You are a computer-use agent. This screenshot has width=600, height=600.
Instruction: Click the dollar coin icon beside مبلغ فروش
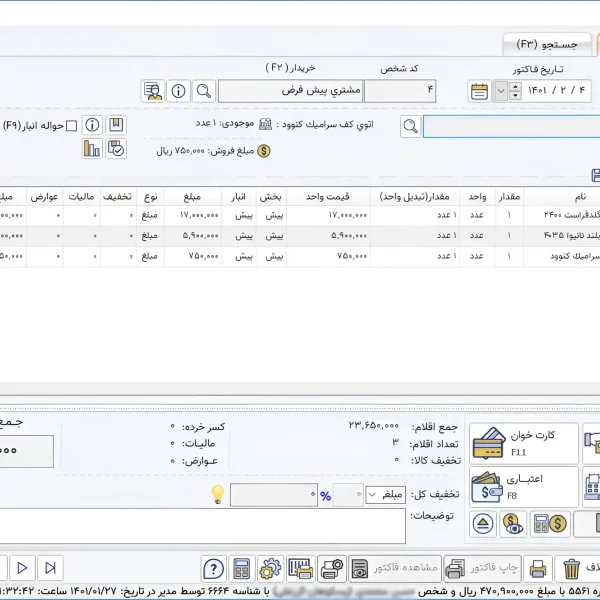[264, 151]
